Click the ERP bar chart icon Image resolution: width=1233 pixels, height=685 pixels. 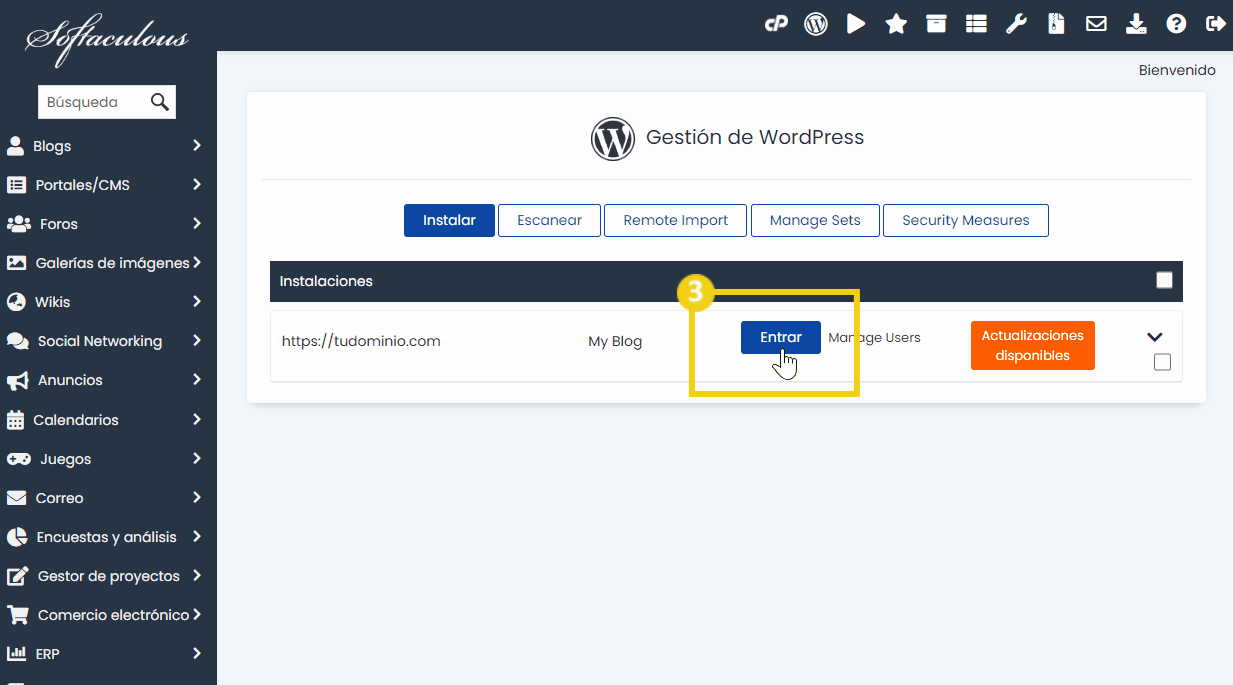tap(16, 654)
